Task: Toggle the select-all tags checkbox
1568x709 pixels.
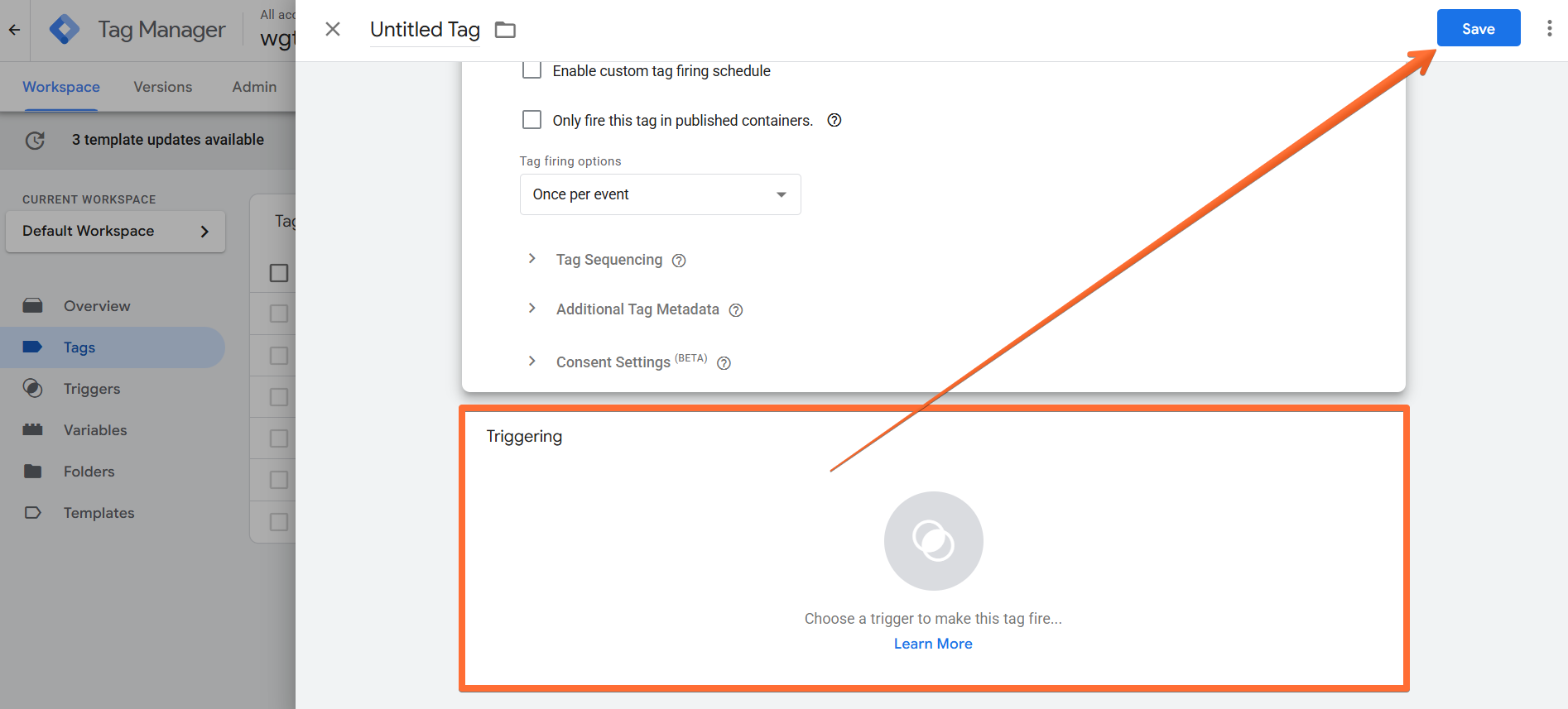Action: click(279, 273)
